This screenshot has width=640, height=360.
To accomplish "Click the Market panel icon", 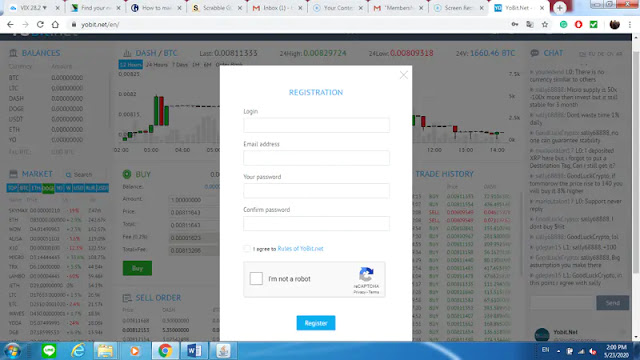I will (13, 174).
